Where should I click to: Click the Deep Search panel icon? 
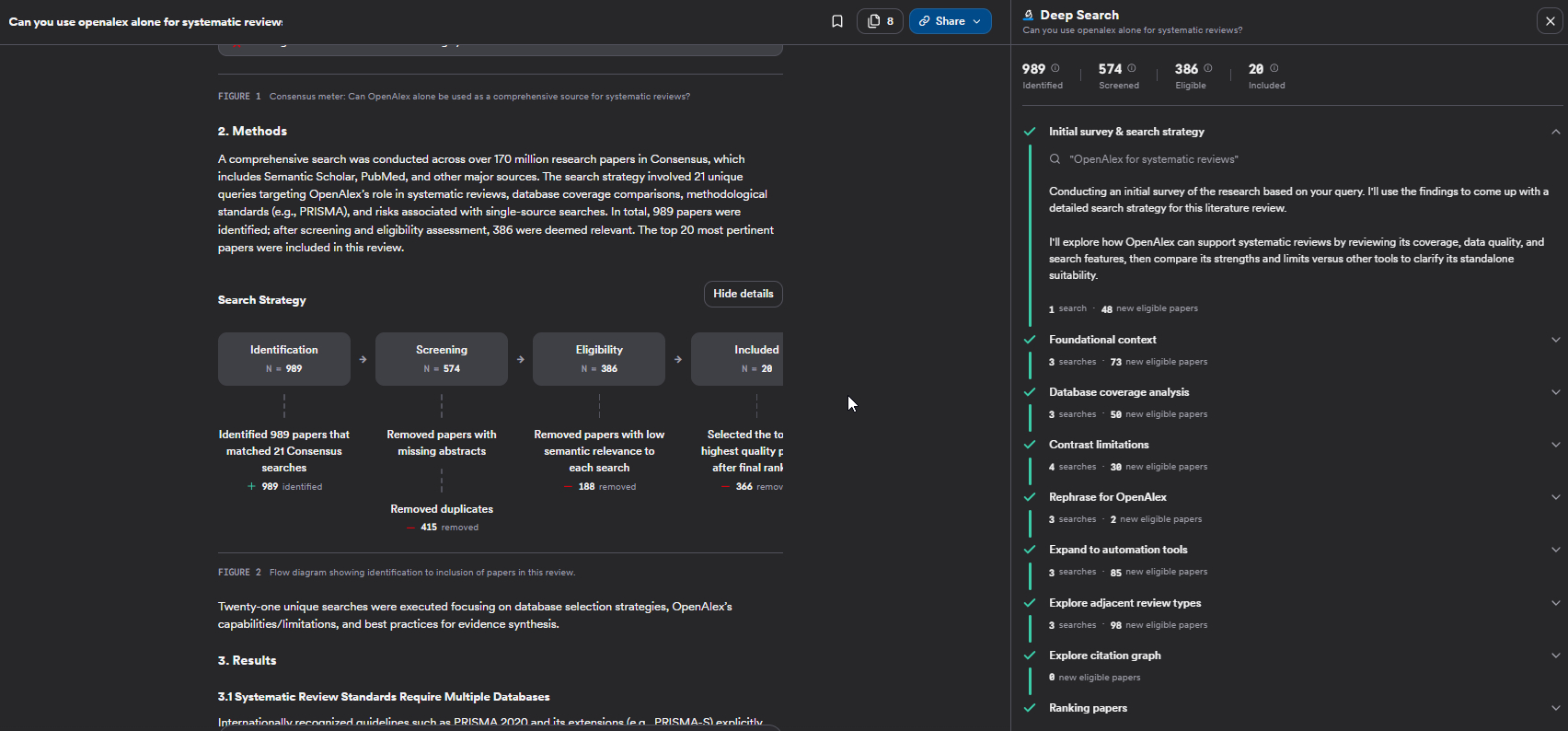click(1029, 15)
